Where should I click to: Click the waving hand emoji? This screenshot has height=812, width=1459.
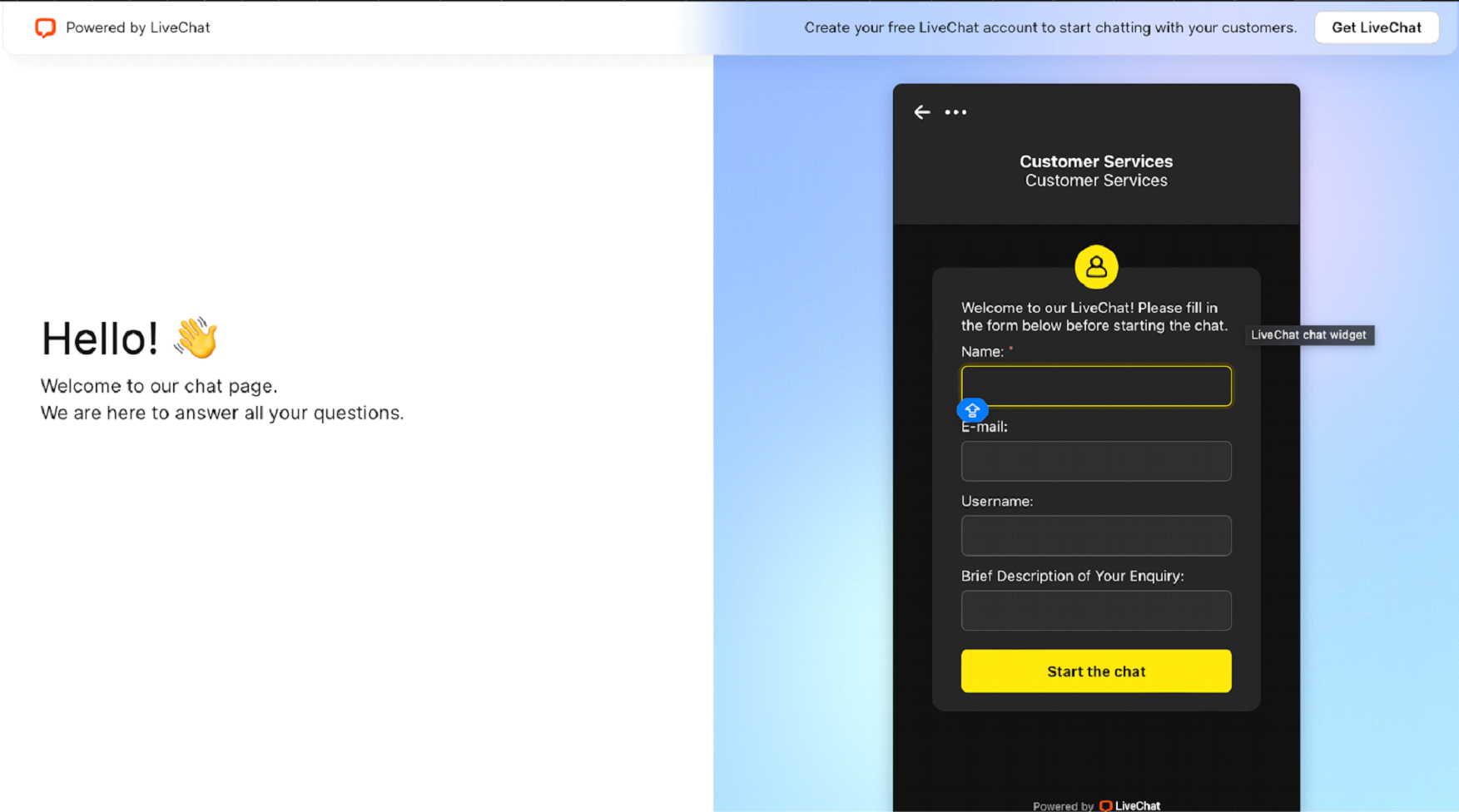tap(196, 338)
